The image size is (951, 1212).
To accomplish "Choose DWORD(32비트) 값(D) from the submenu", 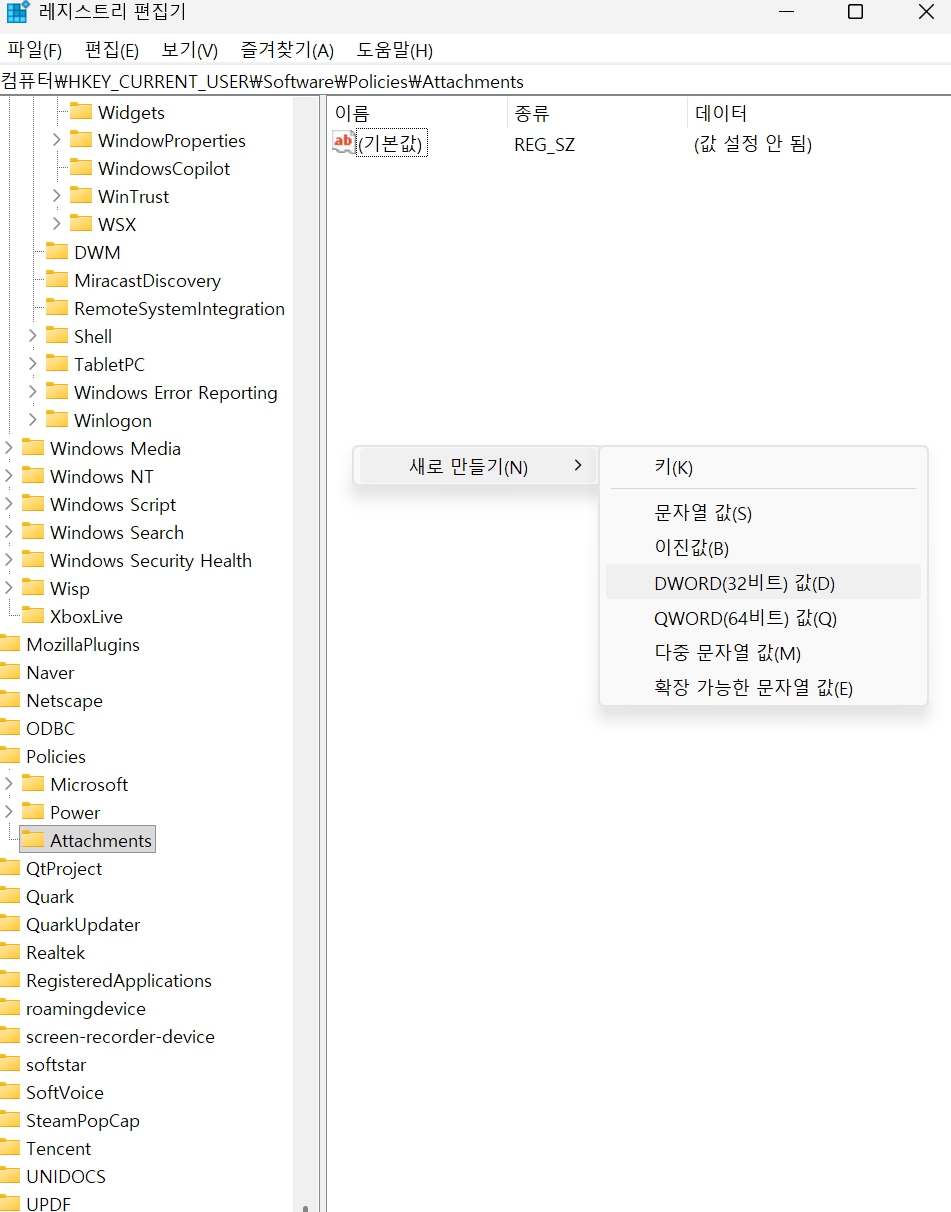I will (x=763, y=582).
